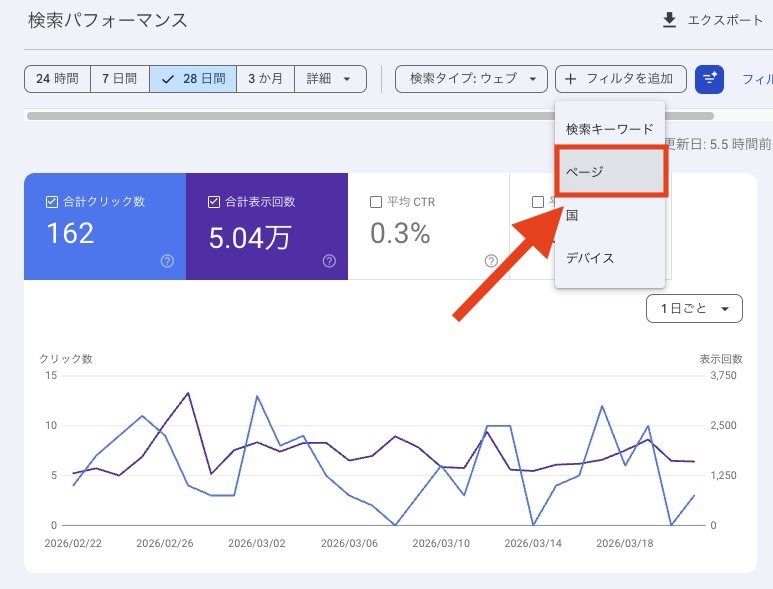This screenshot has height=589, width=773.
Task: Open 検索タイプ: ウェブ dropdown
Action: coord(471,79)
